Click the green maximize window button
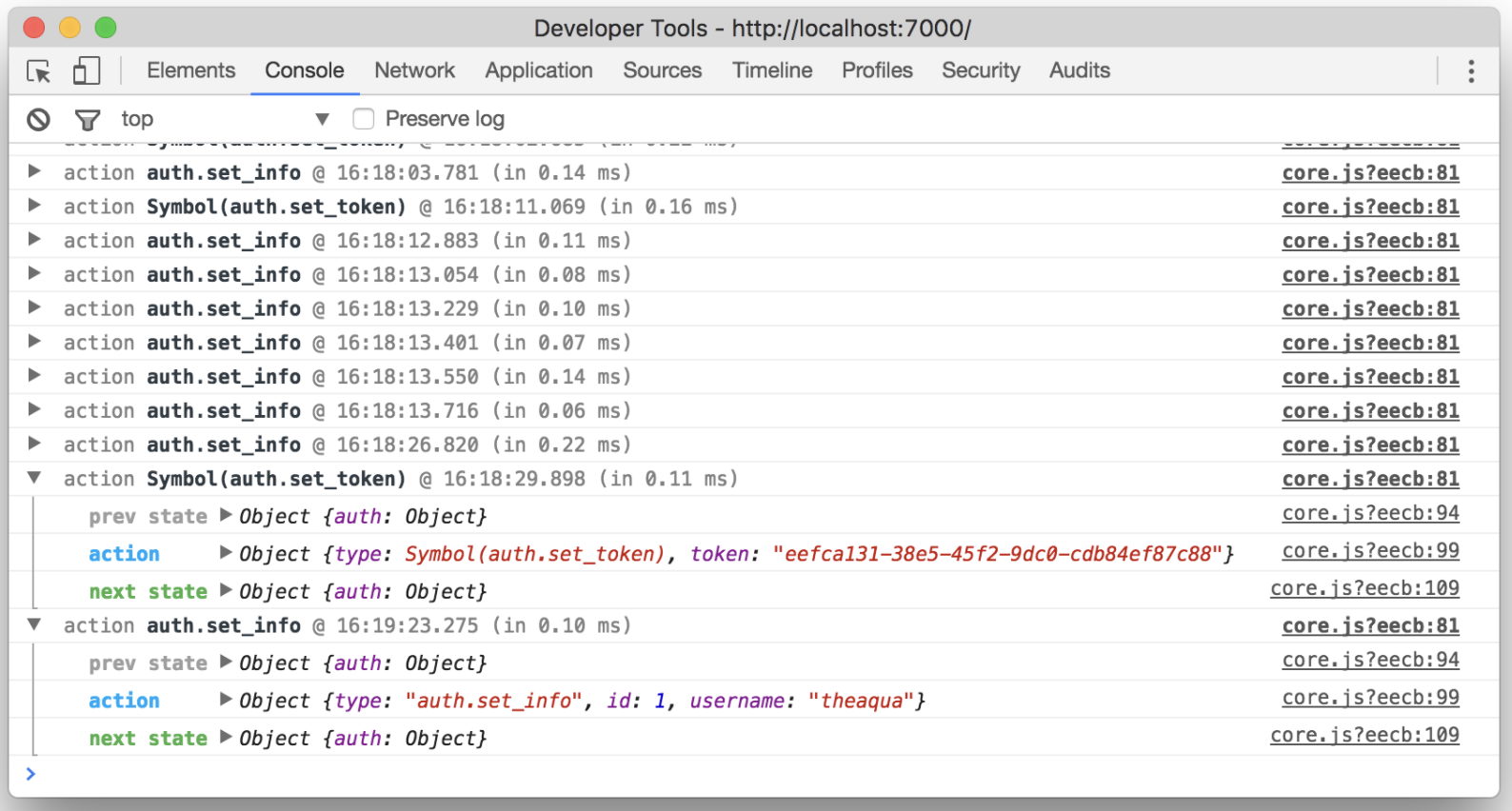This screenshot has height=811, width=1512. 106,28
